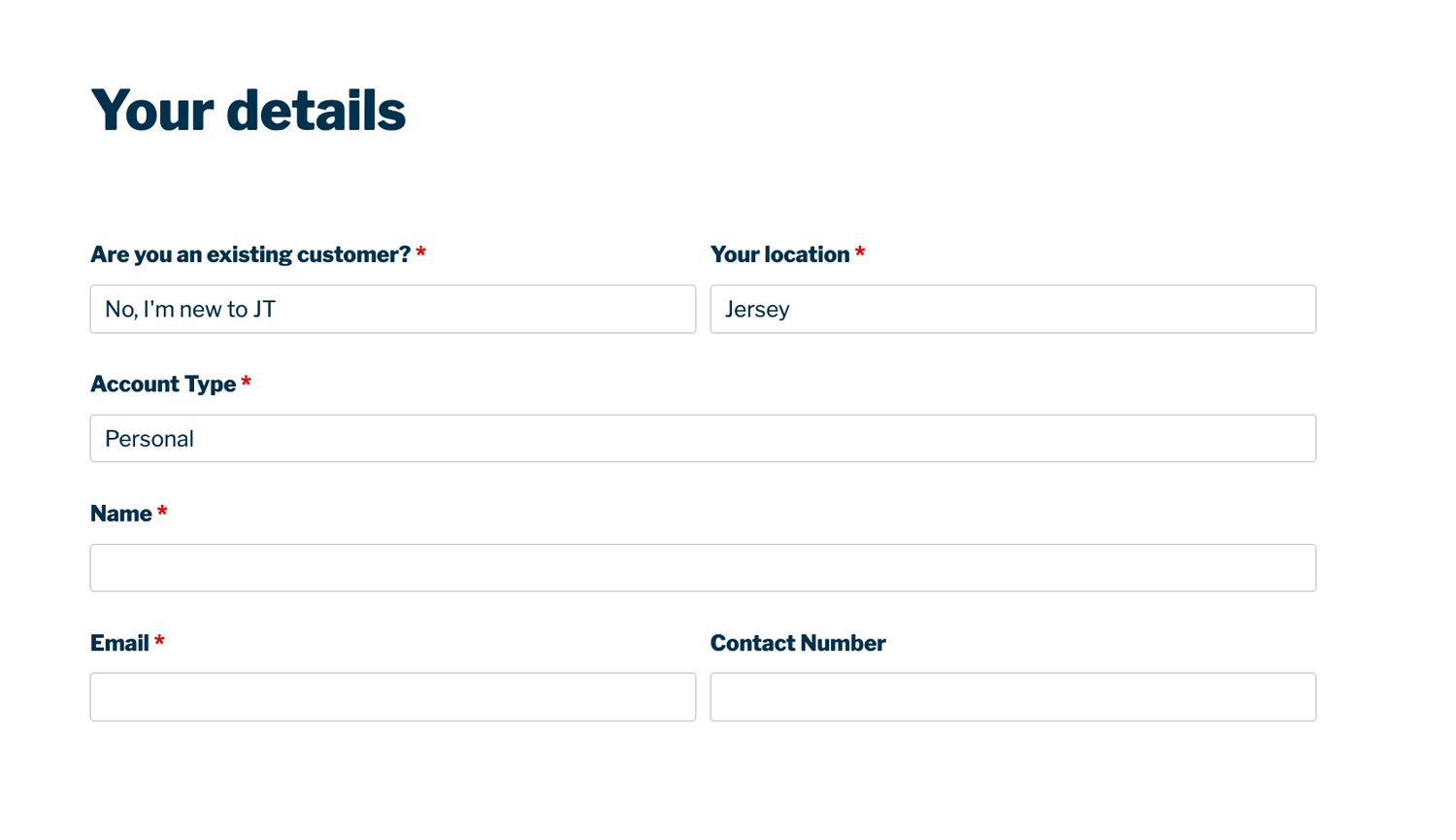
Task: Focus the Name text field
Action: [x=703, y=568]
